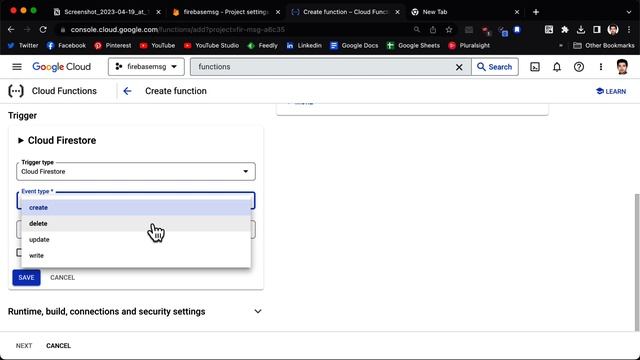Open the Google account avatar in Cloud header
Viewport: 640px width, 360px height.
pyautogui.click(x=622, y=67)
